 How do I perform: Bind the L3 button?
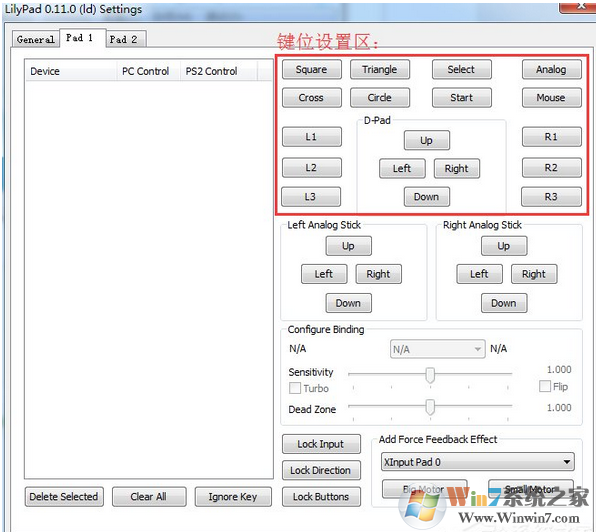point(311,196)
